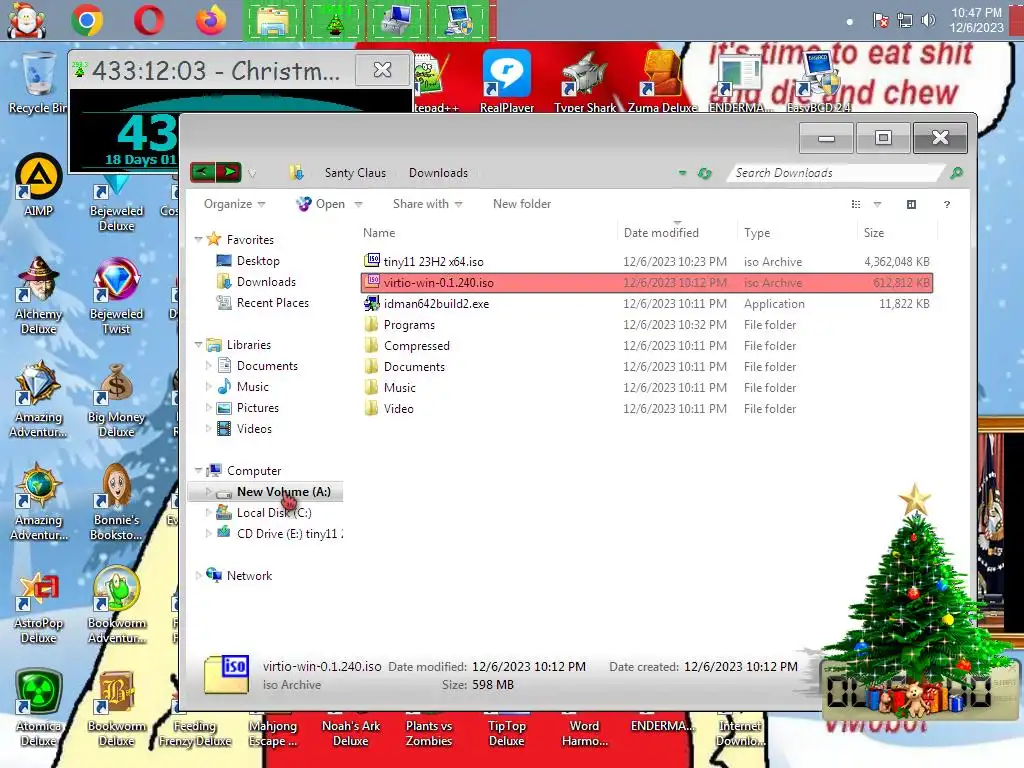This screenshot has height=768, width=1024.
Task: Open Atomica Deluxe shortcut
Action: coord(39,709)
